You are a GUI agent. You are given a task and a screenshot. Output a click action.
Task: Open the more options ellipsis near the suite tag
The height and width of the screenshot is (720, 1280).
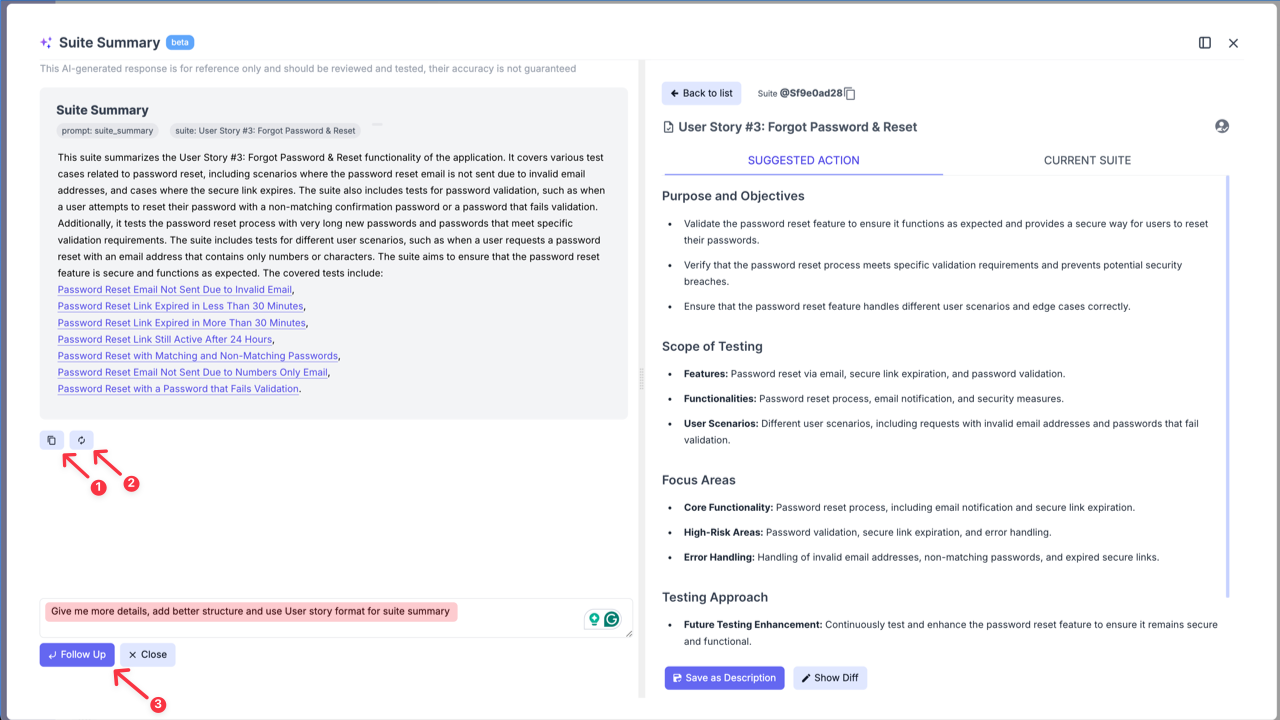tap(378, 125)
